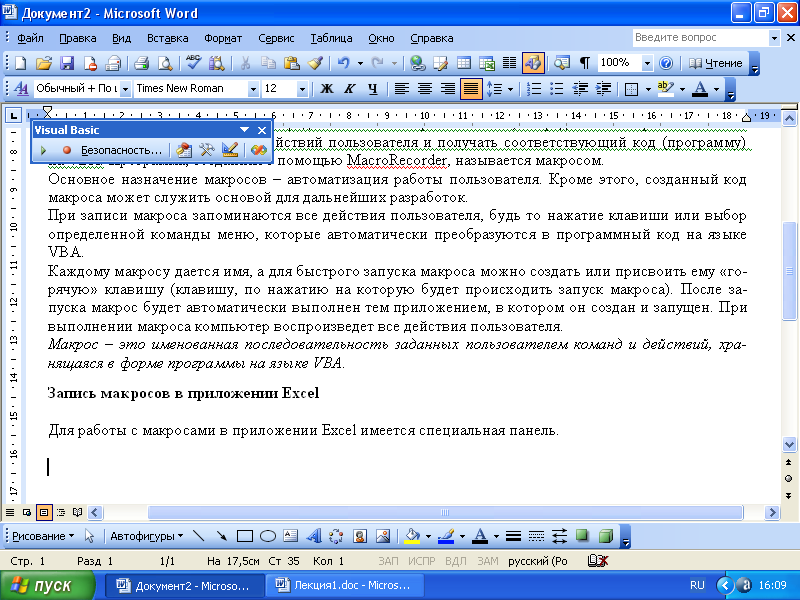Start recording a macro
The height and width of the screenshot is (600, 800).
pyautogui.click(x=66, y=150)
